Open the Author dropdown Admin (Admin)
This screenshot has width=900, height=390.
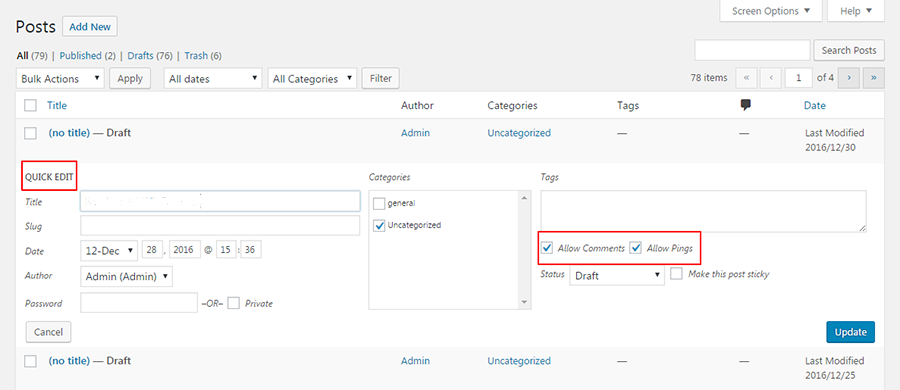127,276
